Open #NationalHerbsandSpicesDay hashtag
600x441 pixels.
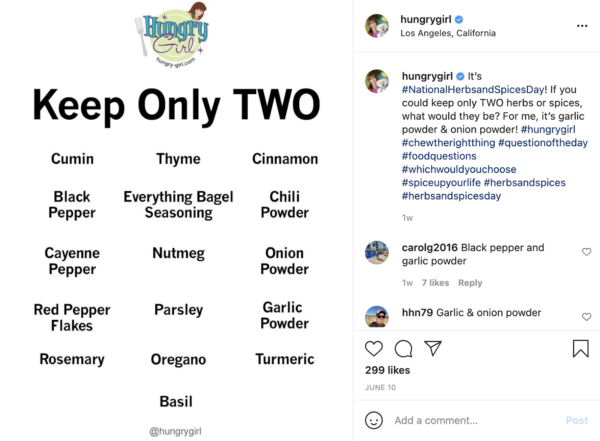(x=474, y=90)
